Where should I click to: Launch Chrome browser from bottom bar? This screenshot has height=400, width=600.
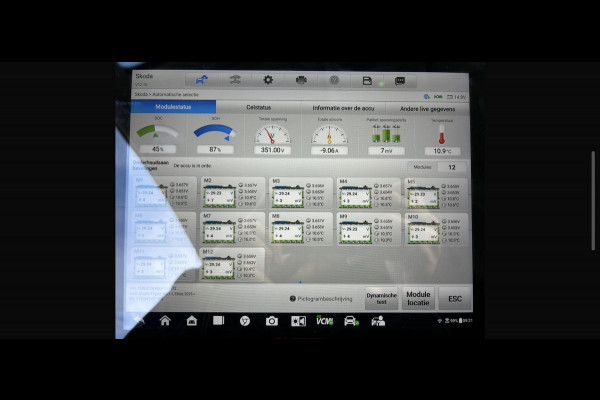[x=244, y=321]
